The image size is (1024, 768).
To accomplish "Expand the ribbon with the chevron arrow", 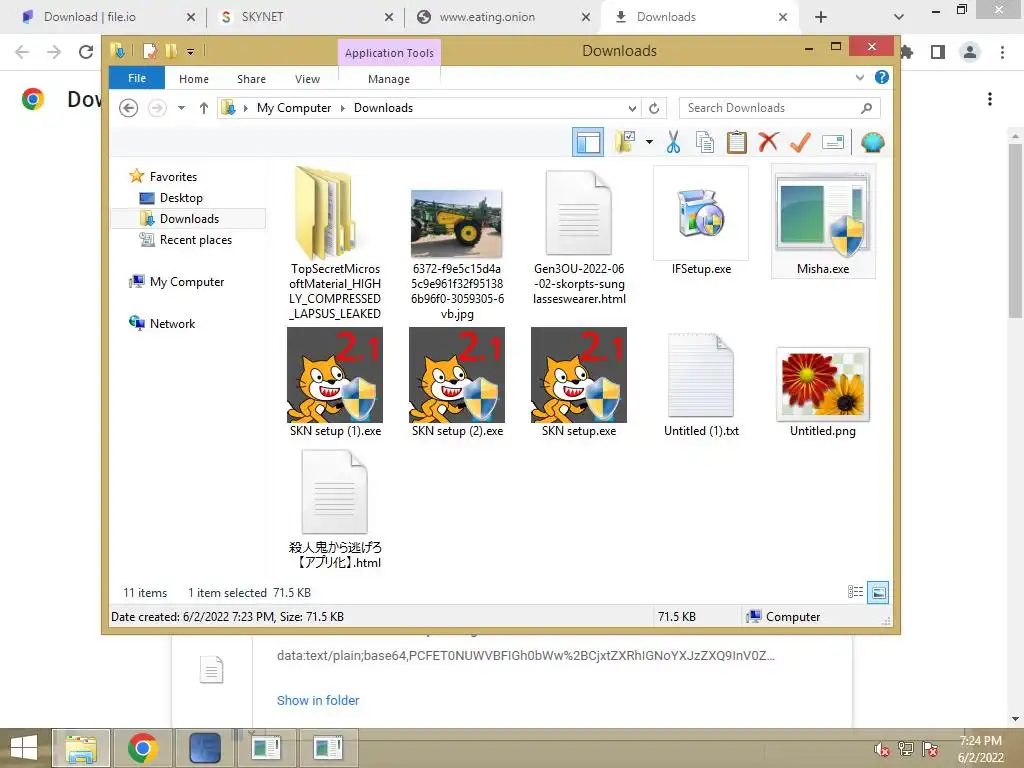I will tap(859, 78).
